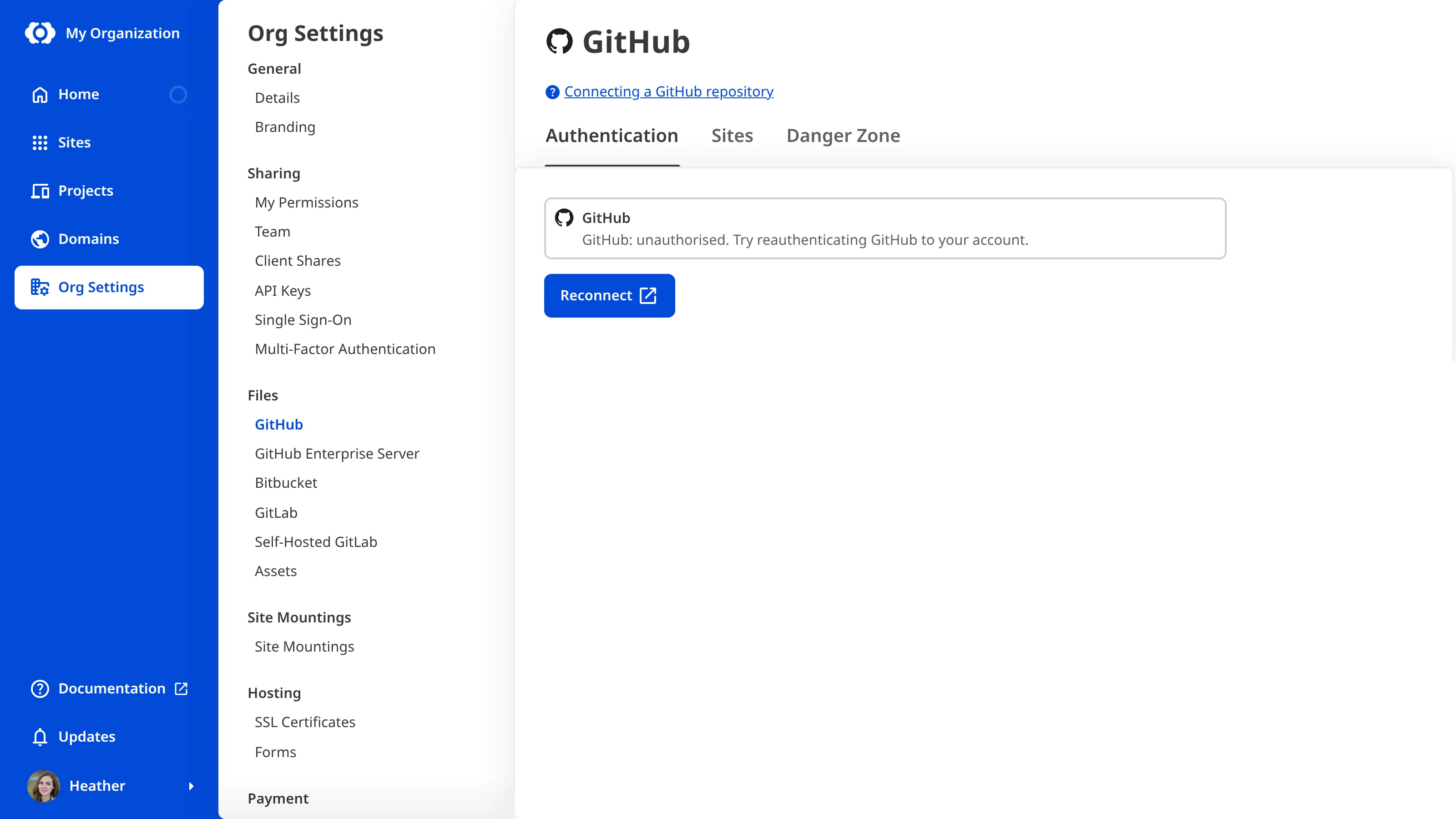Image resolution: width=1456 pixels, height=819 pixels.
Task: Select GitHub under Files
Action: (x=279, y=425)
